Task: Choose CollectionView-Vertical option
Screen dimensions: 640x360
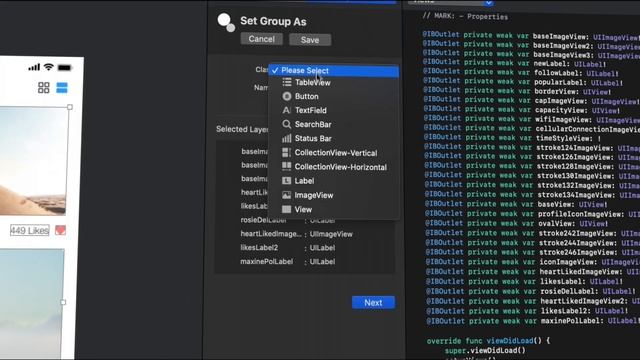Action: pyautogui.click(x=333, y=153)
